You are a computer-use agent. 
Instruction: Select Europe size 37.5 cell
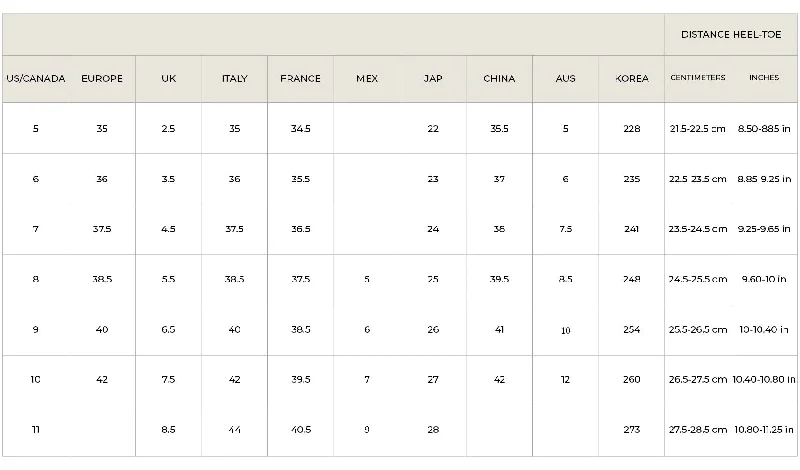tap(102, 229)
